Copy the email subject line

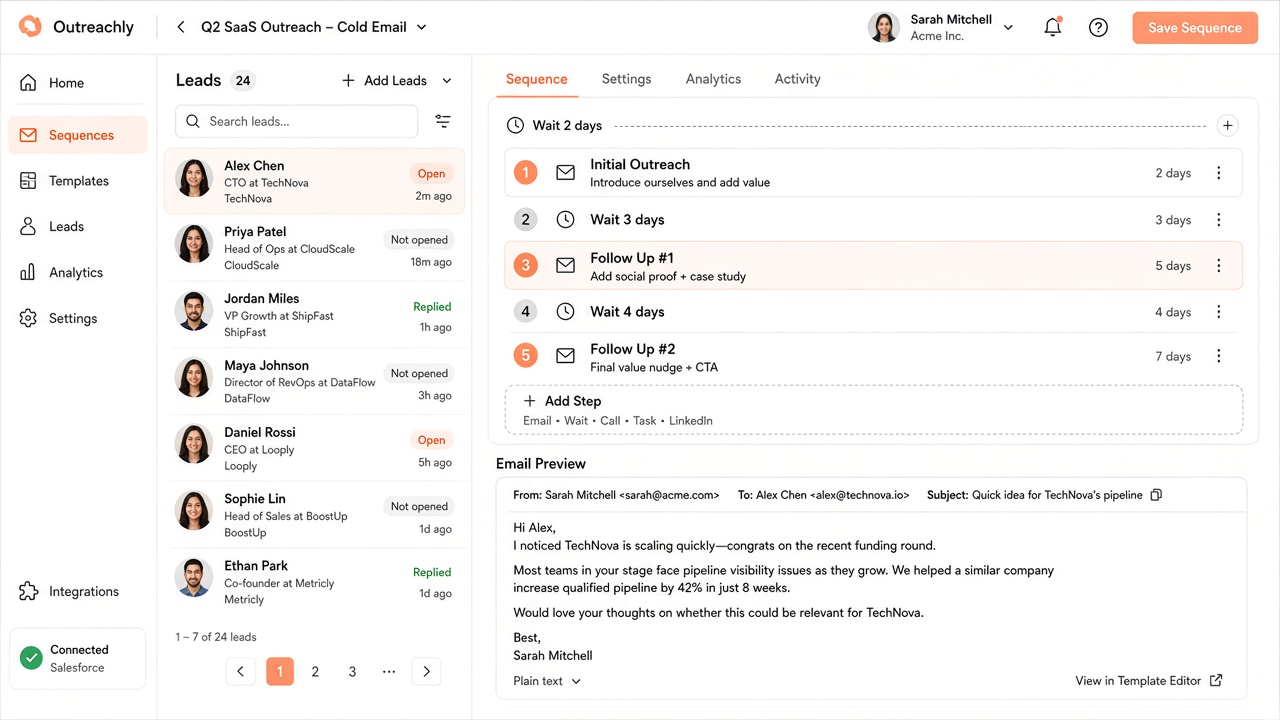[1156, 495]
